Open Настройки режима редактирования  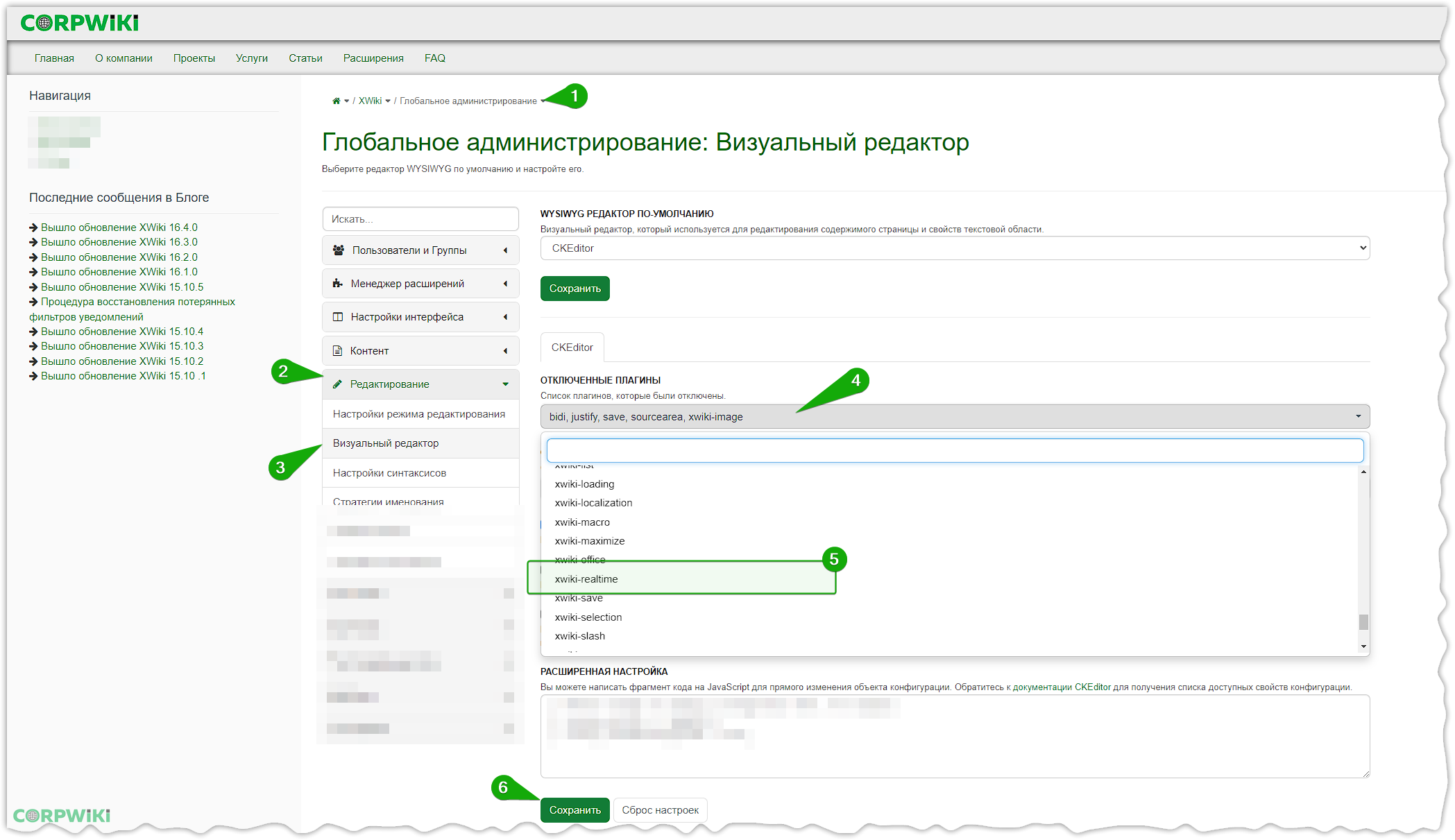coord(420,414)
